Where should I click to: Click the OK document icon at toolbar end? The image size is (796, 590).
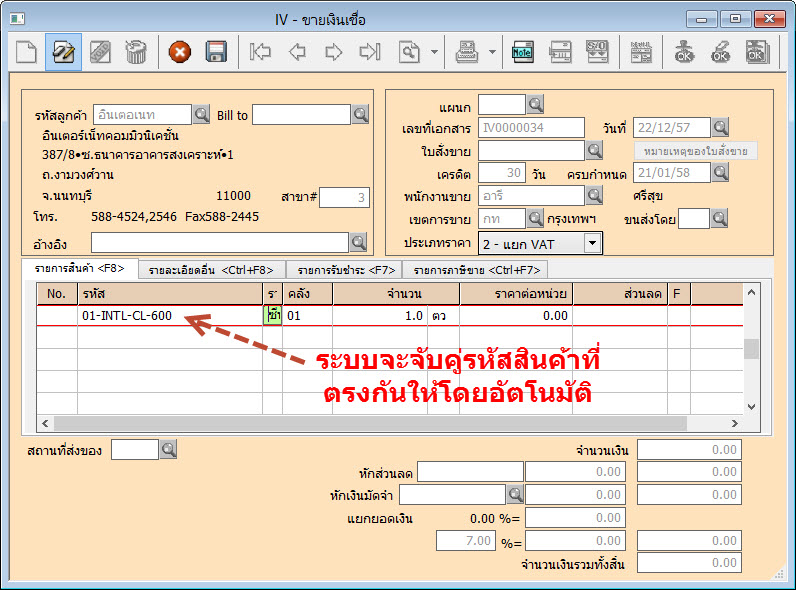[x=757, y=52]
